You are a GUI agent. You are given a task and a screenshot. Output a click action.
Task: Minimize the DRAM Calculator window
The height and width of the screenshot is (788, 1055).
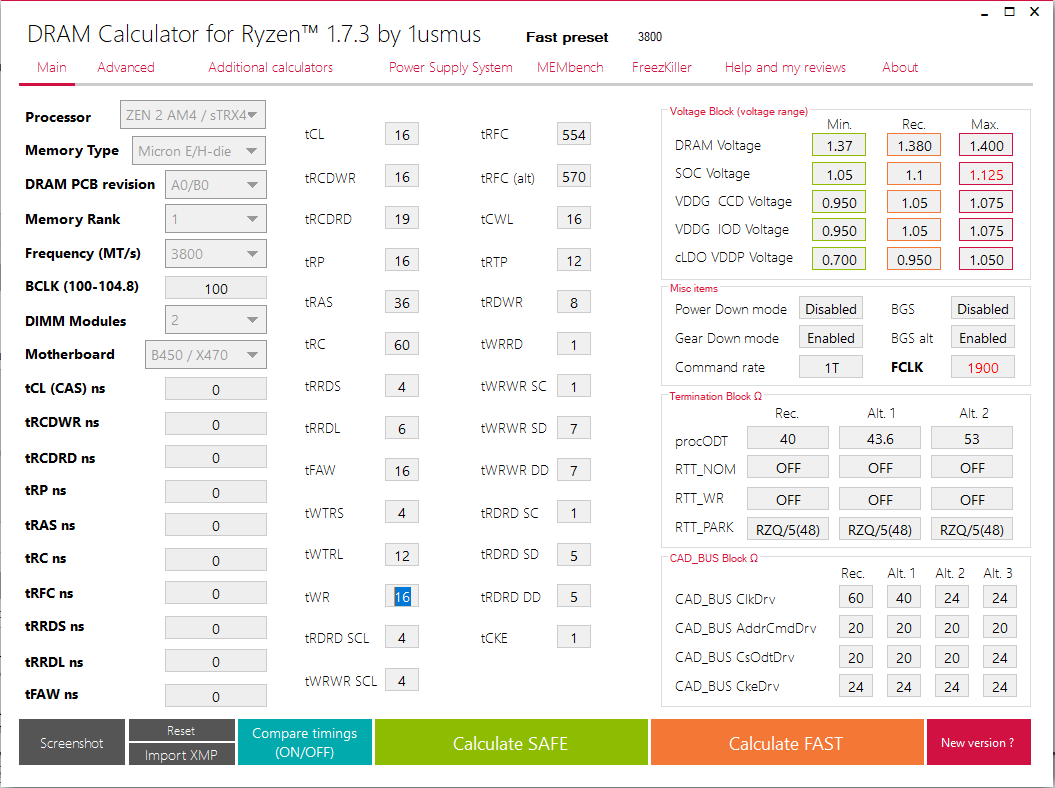click(x=984, y=13)
